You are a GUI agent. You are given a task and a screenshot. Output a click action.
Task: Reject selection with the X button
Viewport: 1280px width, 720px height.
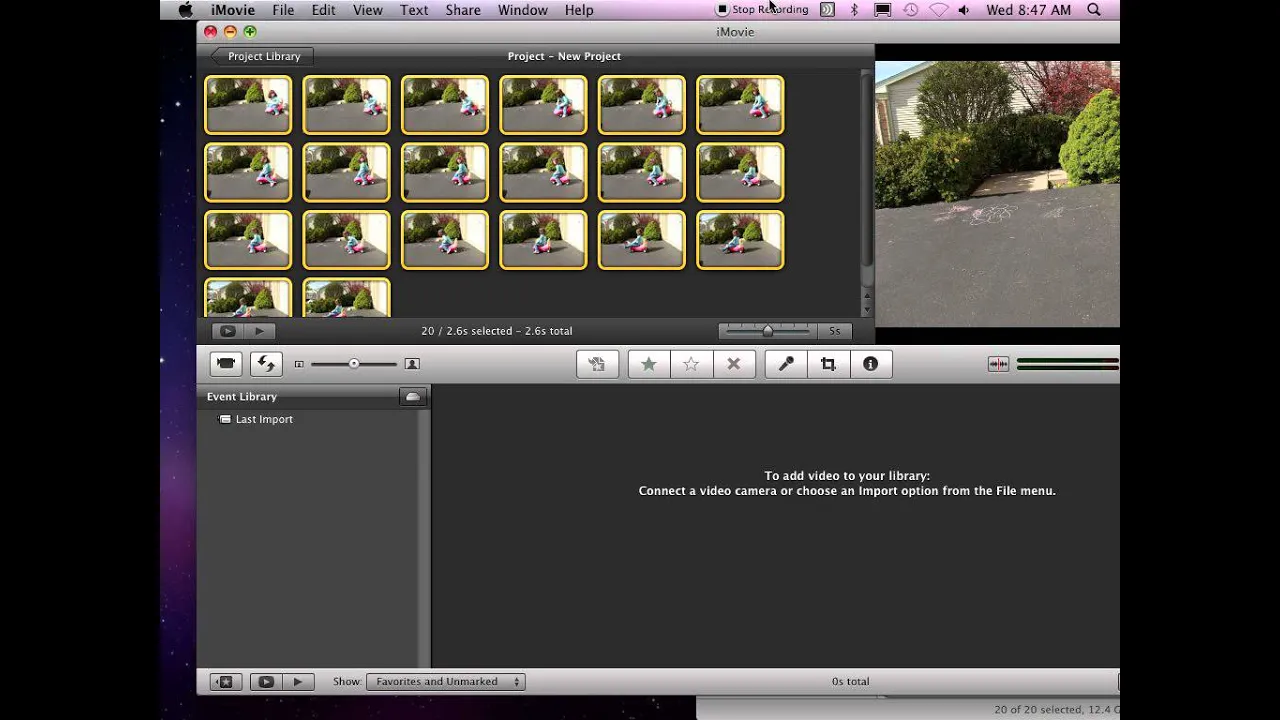(733, 364)
